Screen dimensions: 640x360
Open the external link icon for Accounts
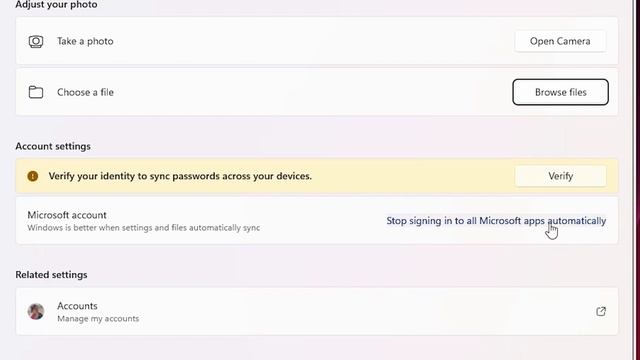pyautogui.click(x=601, y=311)
